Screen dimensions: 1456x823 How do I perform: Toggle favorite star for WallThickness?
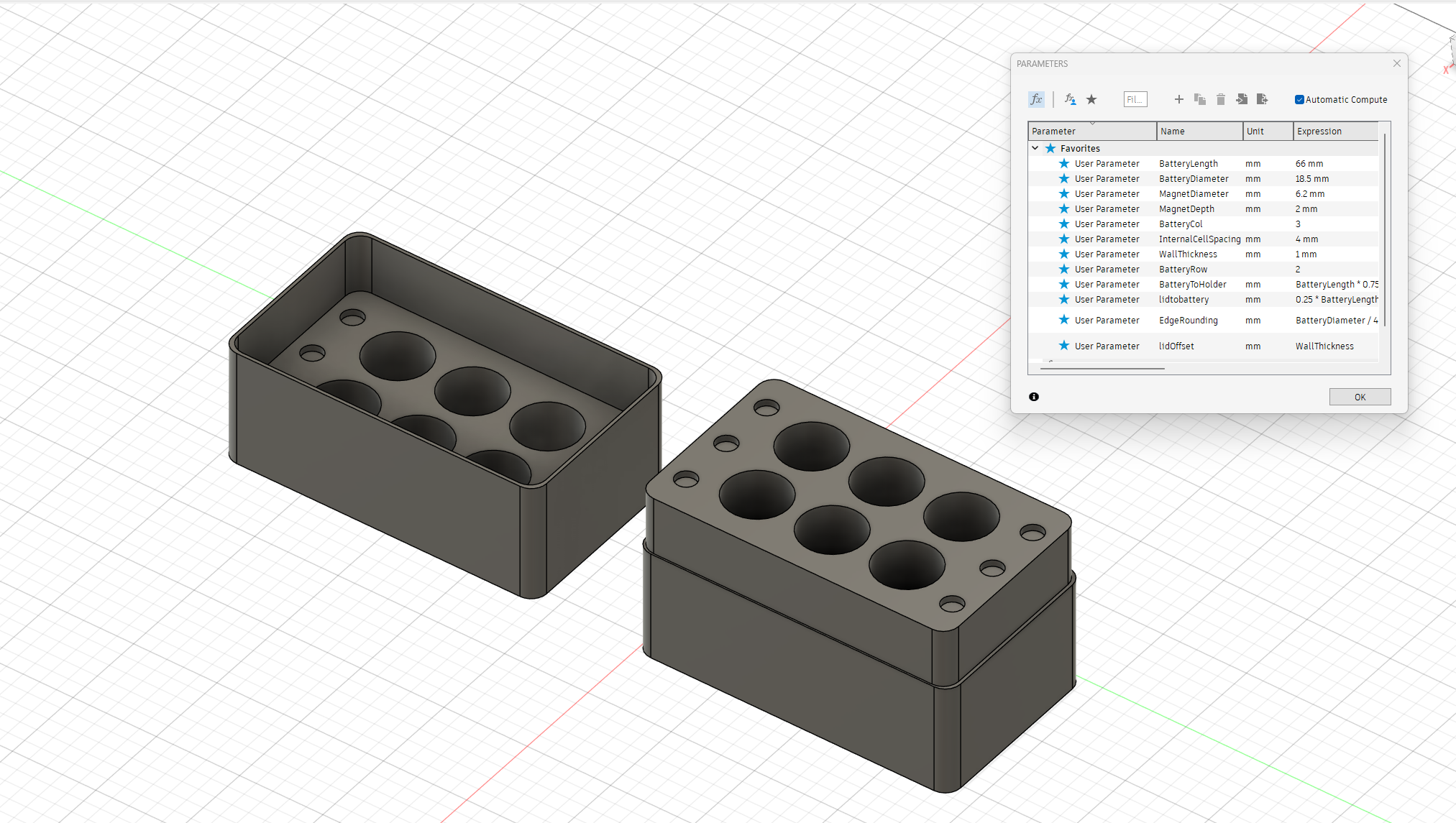click(x=1064, y=254)
